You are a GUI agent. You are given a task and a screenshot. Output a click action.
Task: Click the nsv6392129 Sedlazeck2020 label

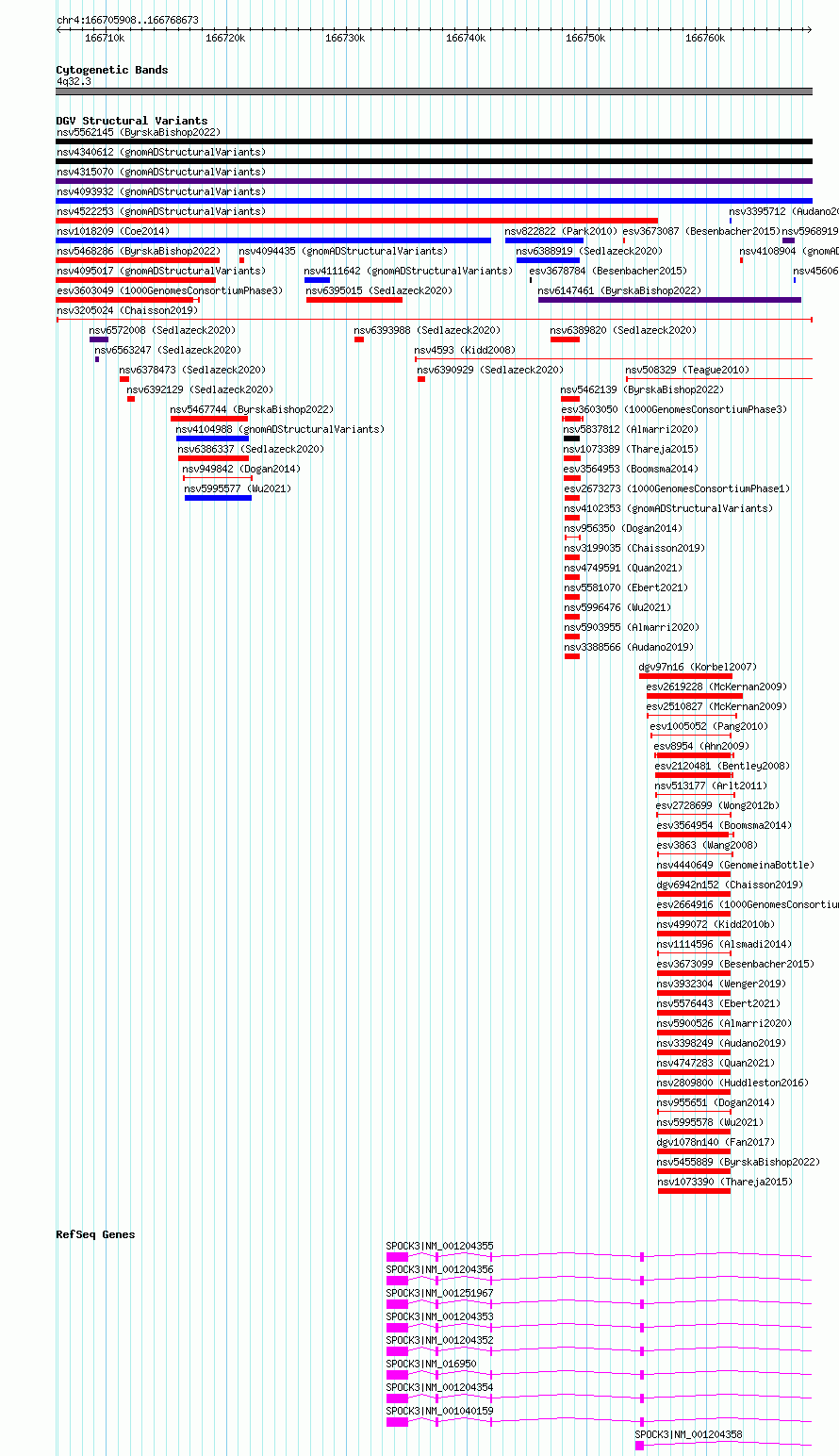[x=201, y=390]
